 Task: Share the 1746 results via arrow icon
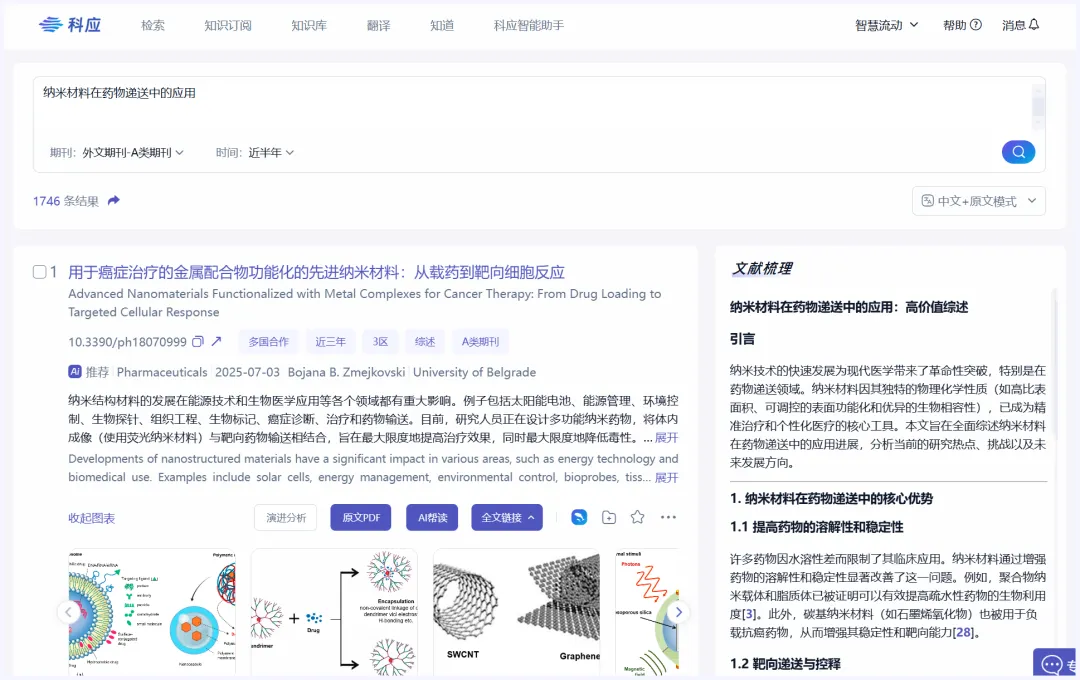click(114, 200)
